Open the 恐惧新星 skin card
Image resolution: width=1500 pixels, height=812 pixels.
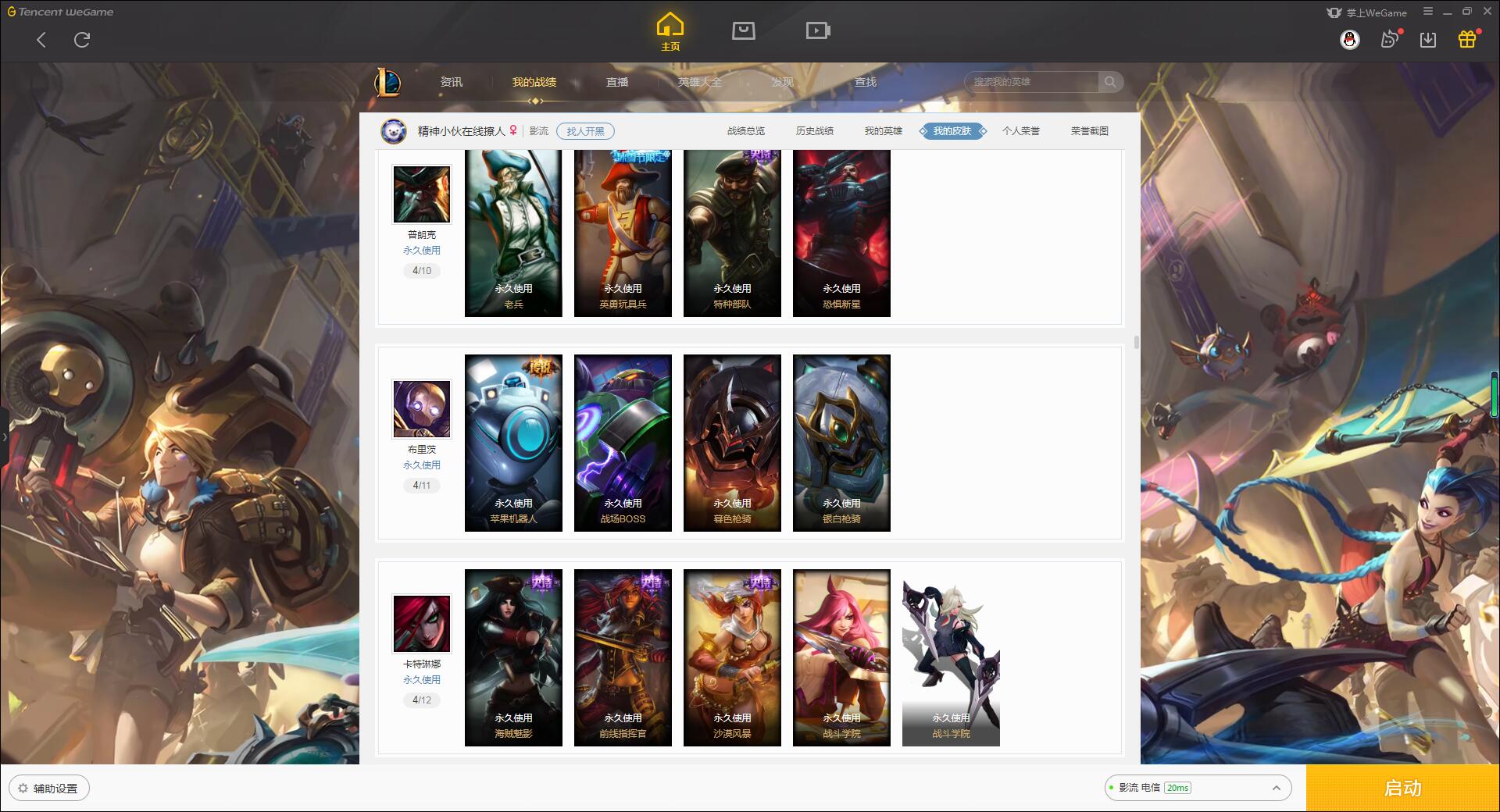(x=841, y=233)
